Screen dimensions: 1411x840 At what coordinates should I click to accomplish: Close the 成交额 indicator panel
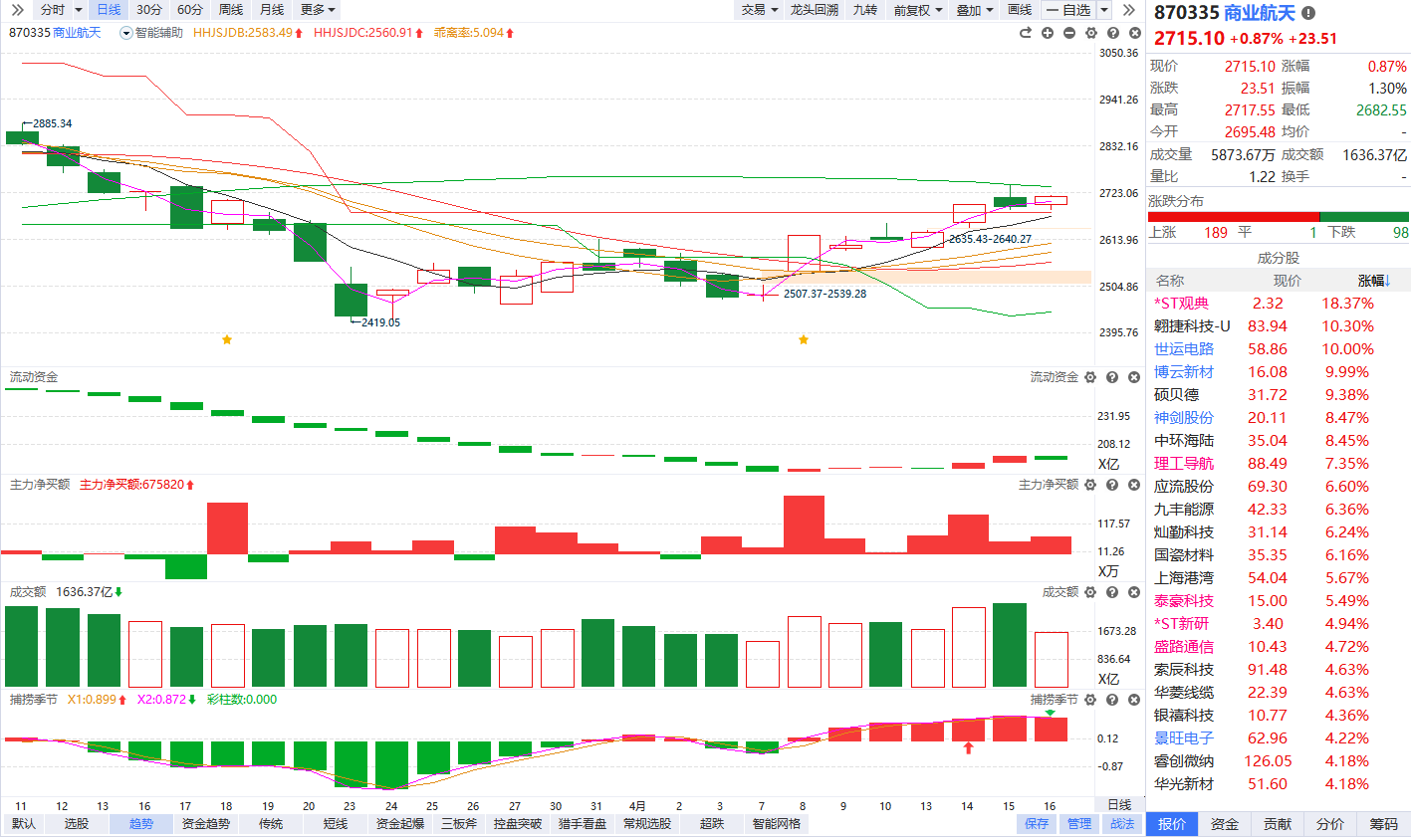point(1134,592)
